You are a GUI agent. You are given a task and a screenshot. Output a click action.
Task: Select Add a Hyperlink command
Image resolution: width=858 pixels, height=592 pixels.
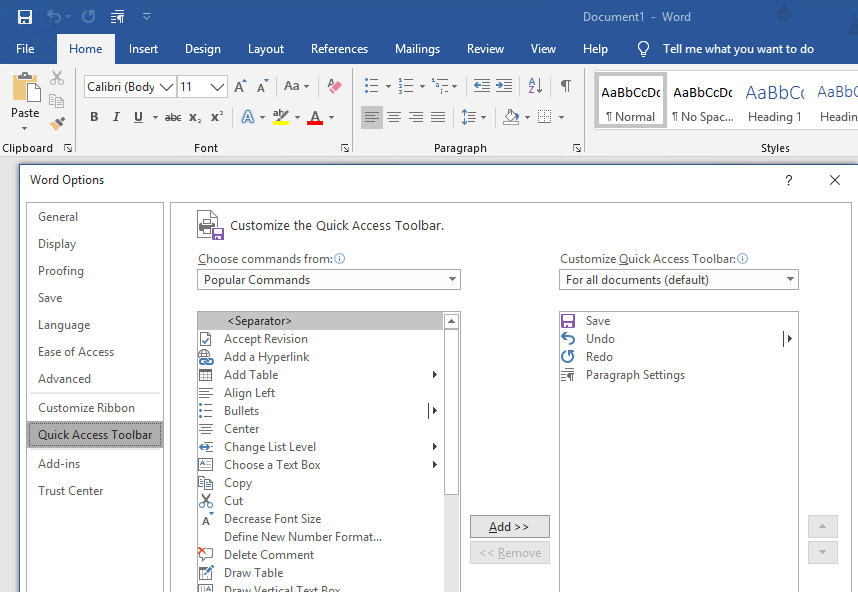click(320, 357)
